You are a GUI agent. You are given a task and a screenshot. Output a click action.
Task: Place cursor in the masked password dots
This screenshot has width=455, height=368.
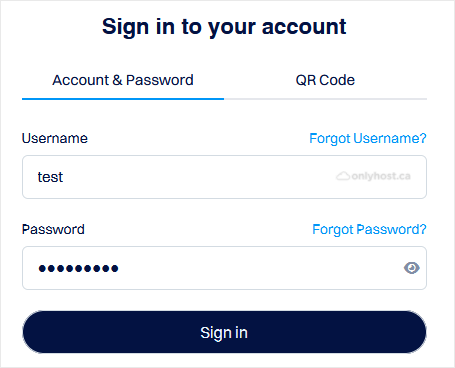coord(78,268)
